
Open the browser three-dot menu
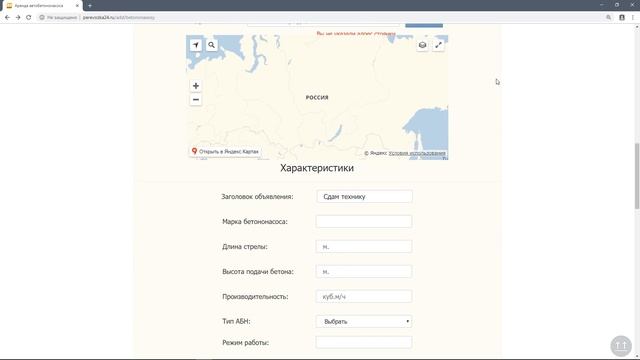coord(633,18)
